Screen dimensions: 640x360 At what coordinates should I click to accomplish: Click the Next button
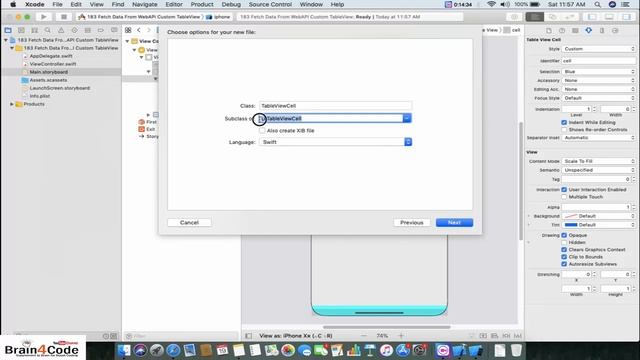(x=454, y=223)
